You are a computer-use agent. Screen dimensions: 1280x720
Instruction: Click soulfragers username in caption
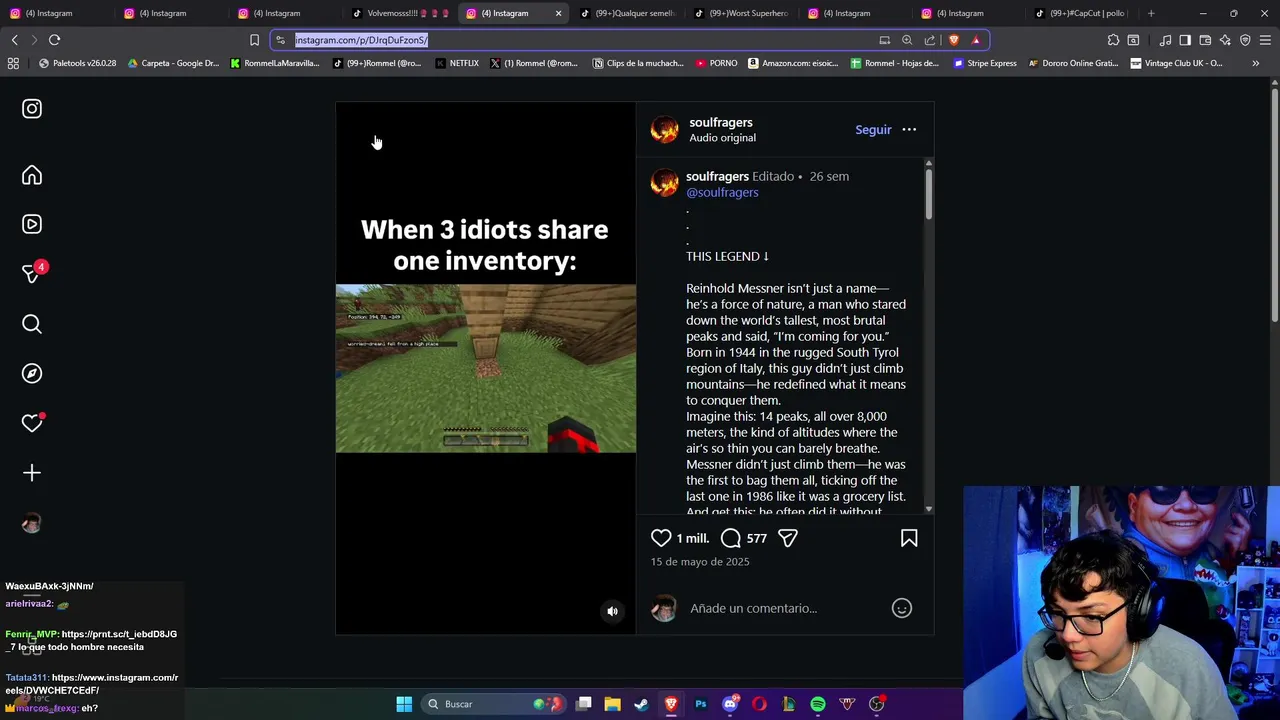717,176
